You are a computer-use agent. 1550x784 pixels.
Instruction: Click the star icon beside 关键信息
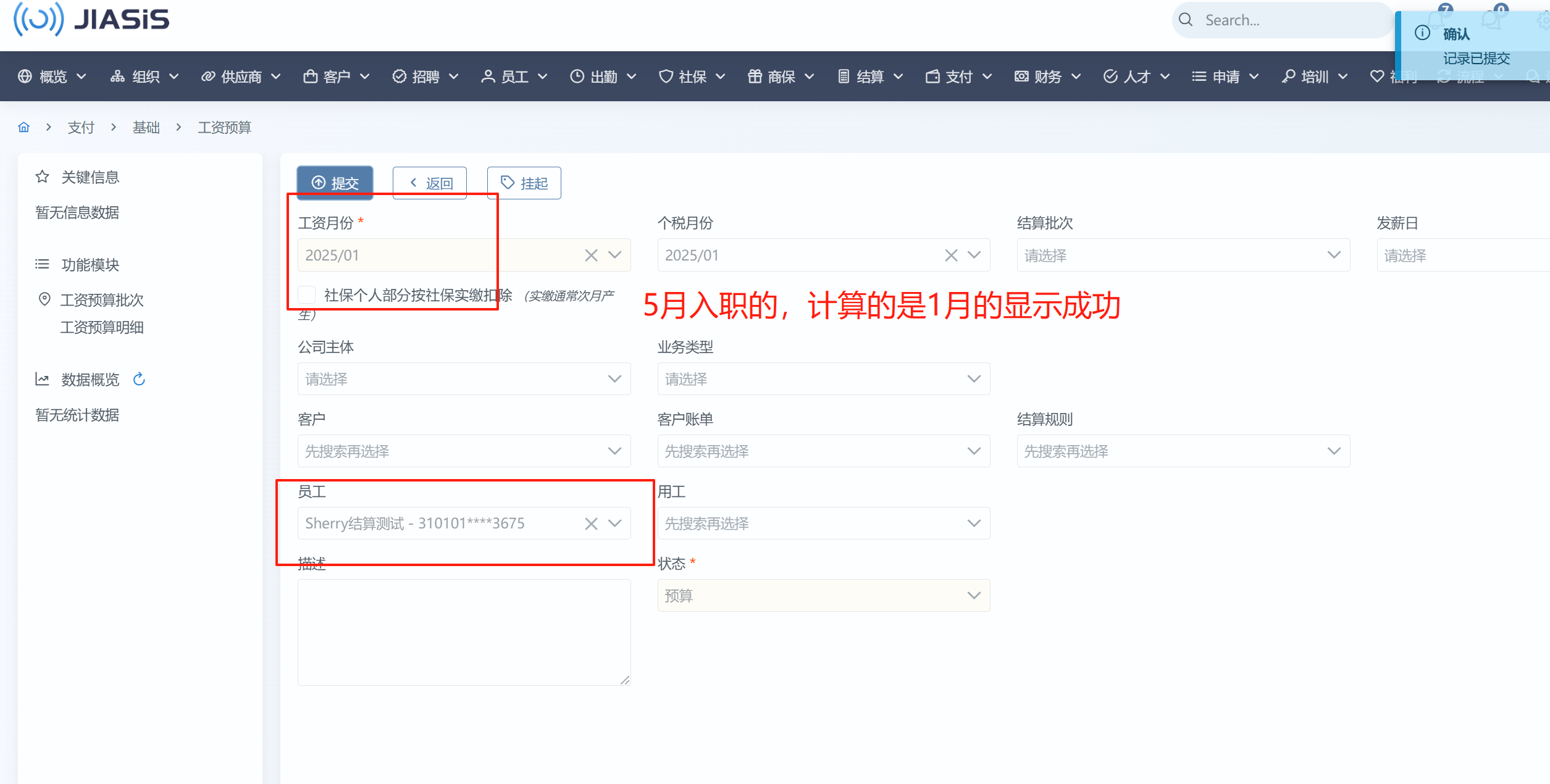(x=42, y=177)
